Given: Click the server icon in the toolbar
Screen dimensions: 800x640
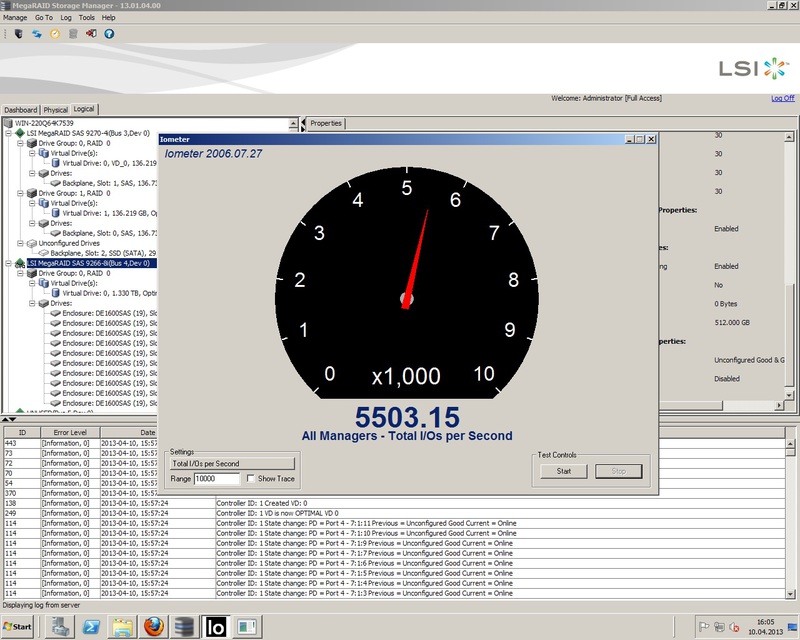Looking at the screenshot, I should coord(18,34).
